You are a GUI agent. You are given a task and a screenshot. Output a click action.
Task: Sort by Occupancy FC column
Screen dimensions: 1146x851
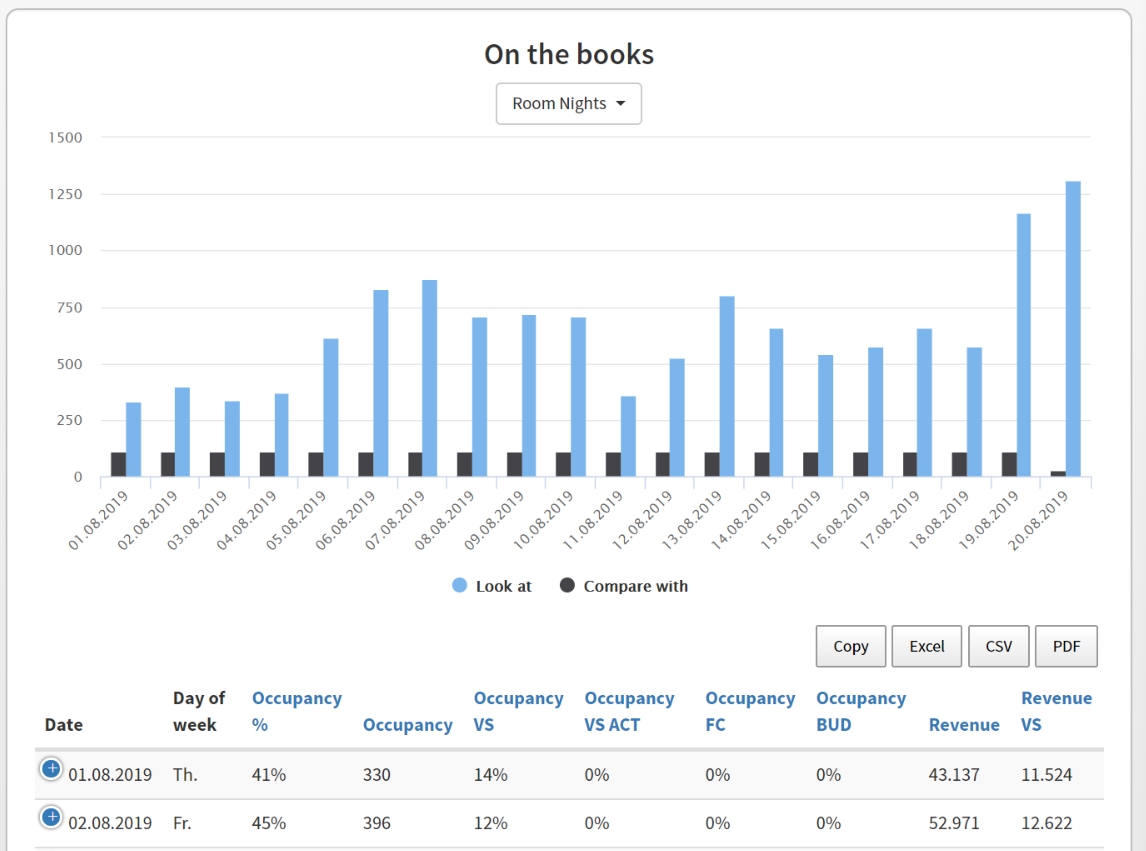[x=749, y=711]
